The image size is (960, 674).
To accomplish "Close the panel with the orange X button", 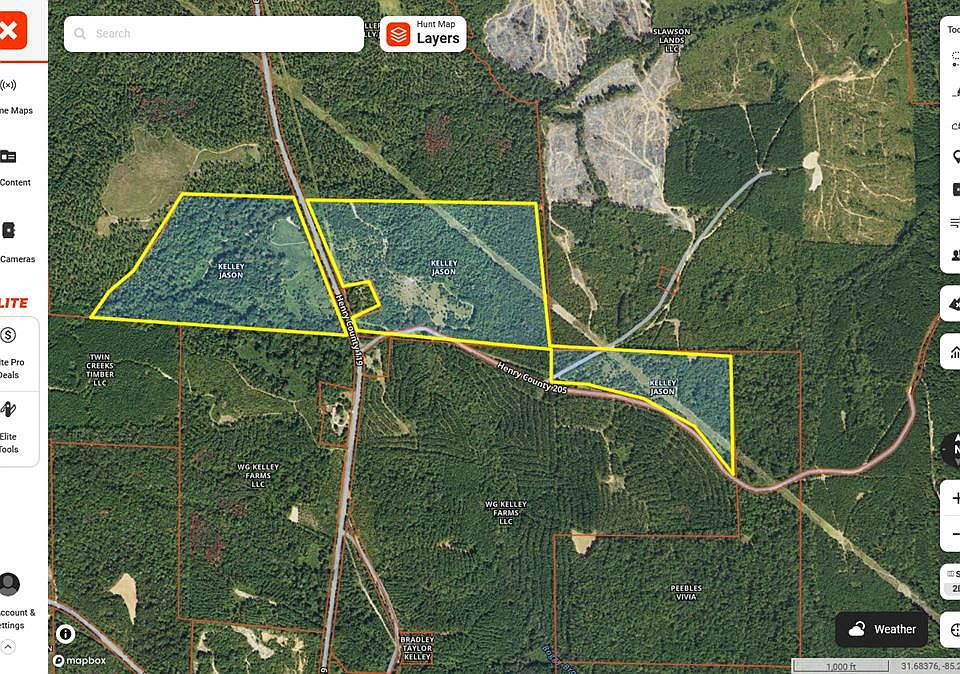I will pyautogui.click(x=11, y=31).
